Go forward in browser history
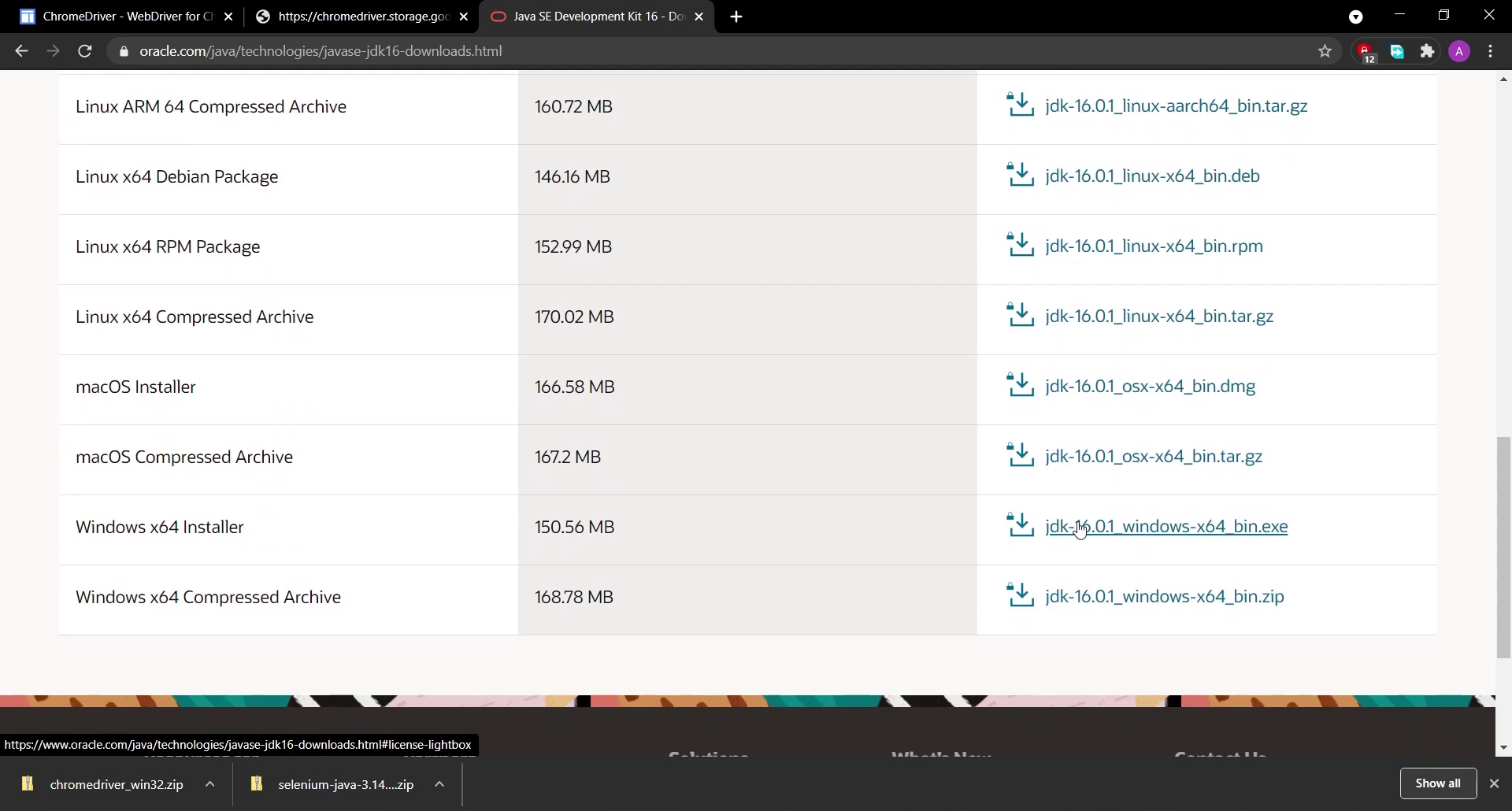Viewport: 1512px width, 811px height. (x=53, y=51)
